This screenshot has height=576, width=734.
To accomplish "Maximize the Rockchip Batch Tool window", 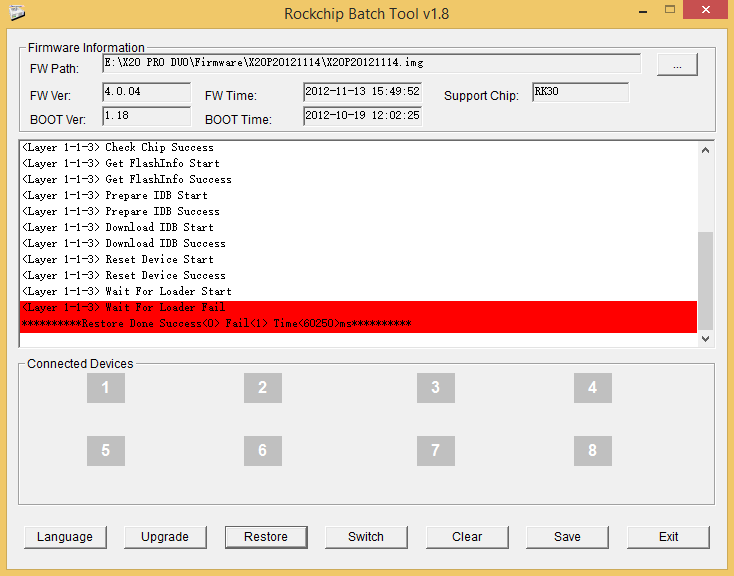I will [x=670, y=9].
